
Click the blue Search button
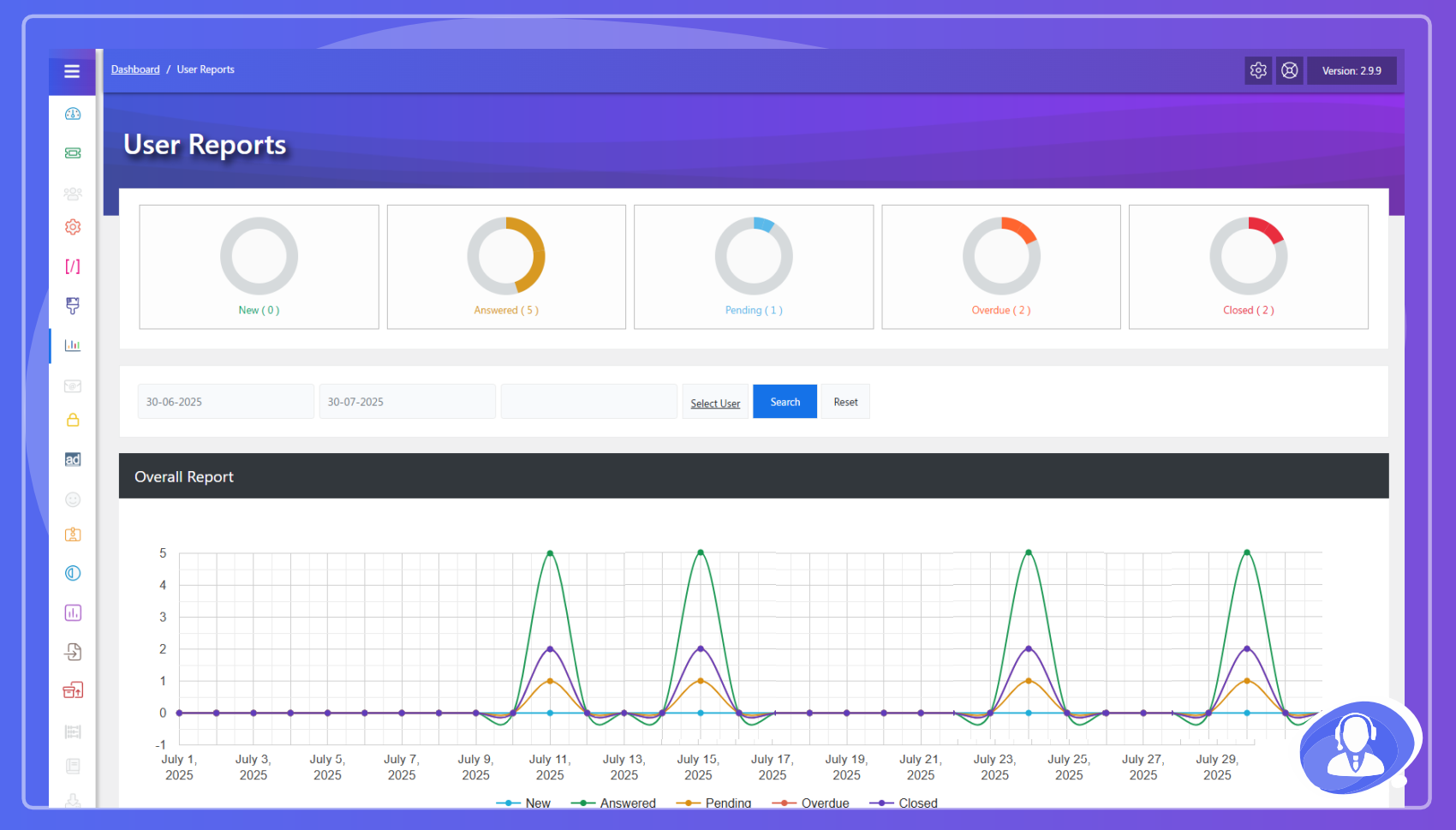(785, 402)
